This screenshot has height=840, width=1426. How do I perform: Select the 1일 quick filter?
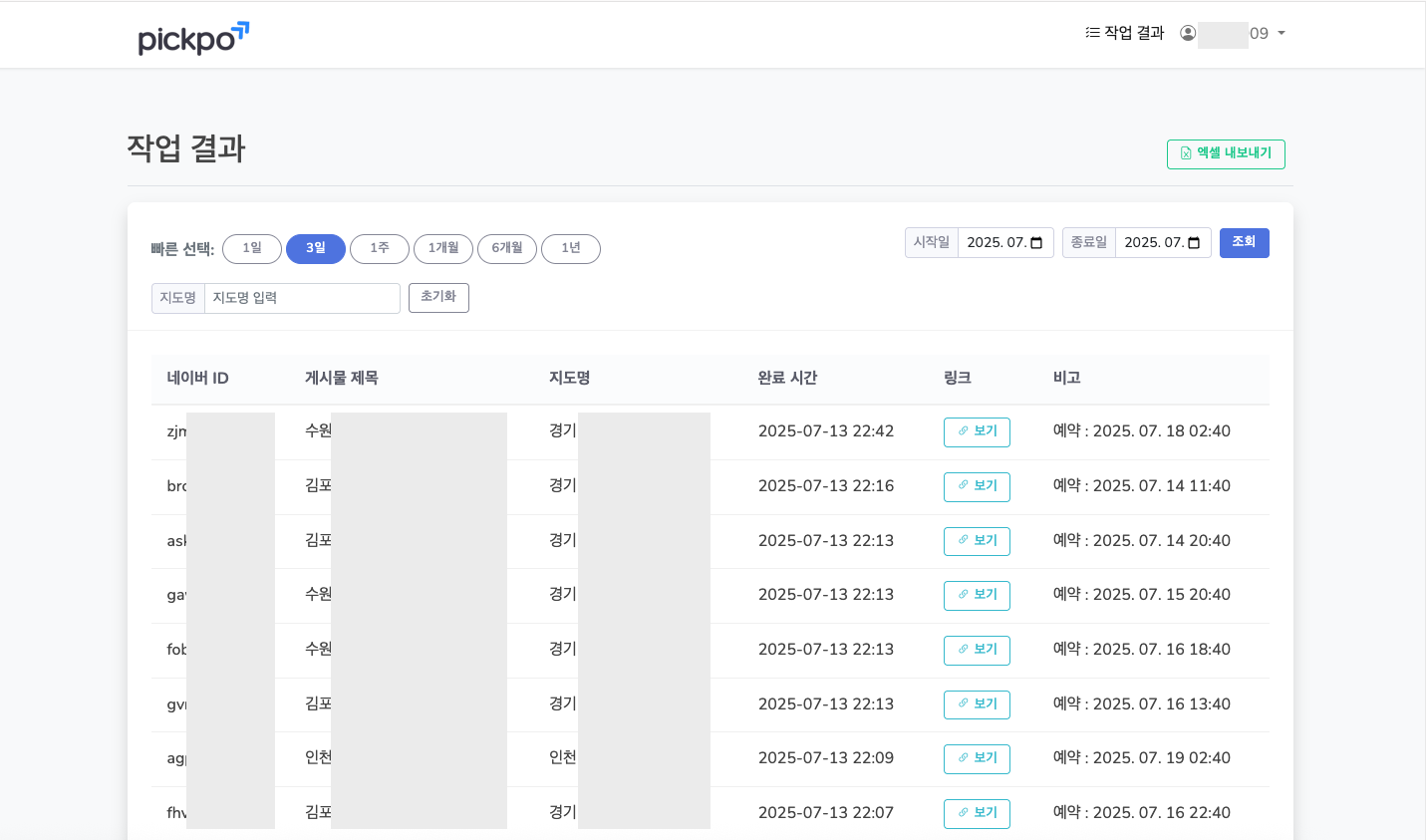pos(251,249)
